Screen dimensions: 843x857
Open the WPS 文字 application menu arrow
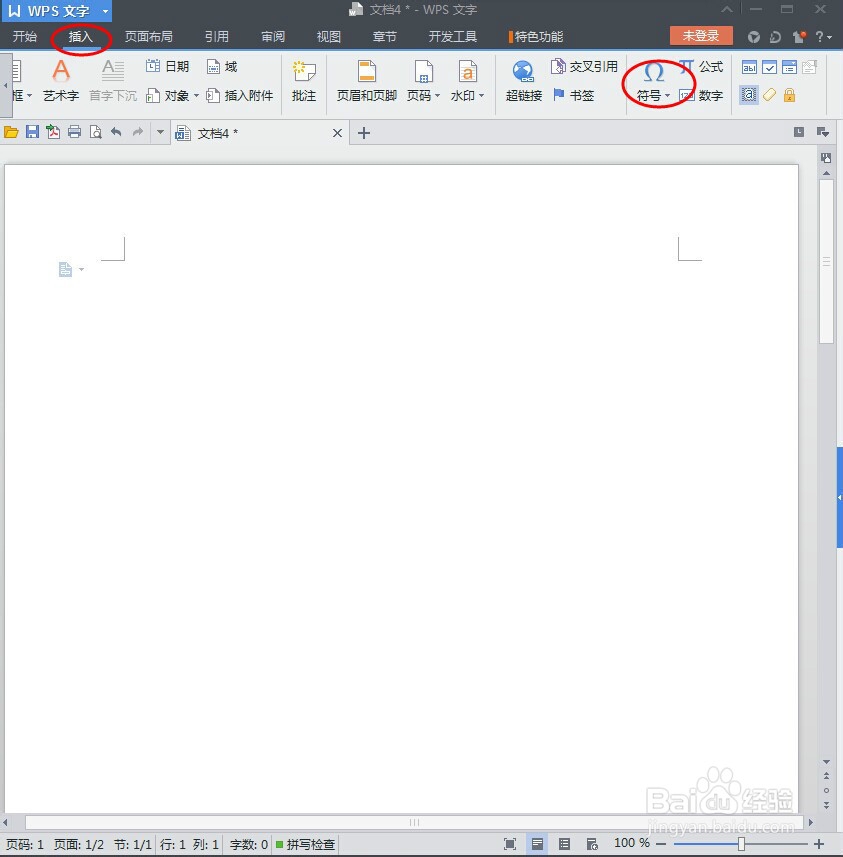[x=106, y=11]
